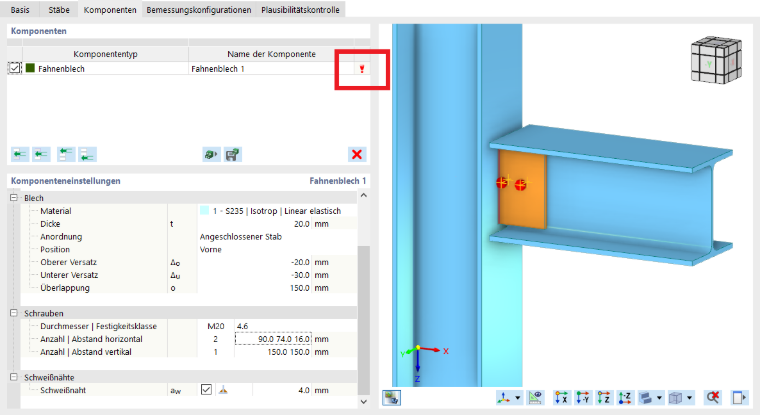Open the Plausibilitätskontrolle tab
Viewport: 760px width, 415px height.
(301, 10)
